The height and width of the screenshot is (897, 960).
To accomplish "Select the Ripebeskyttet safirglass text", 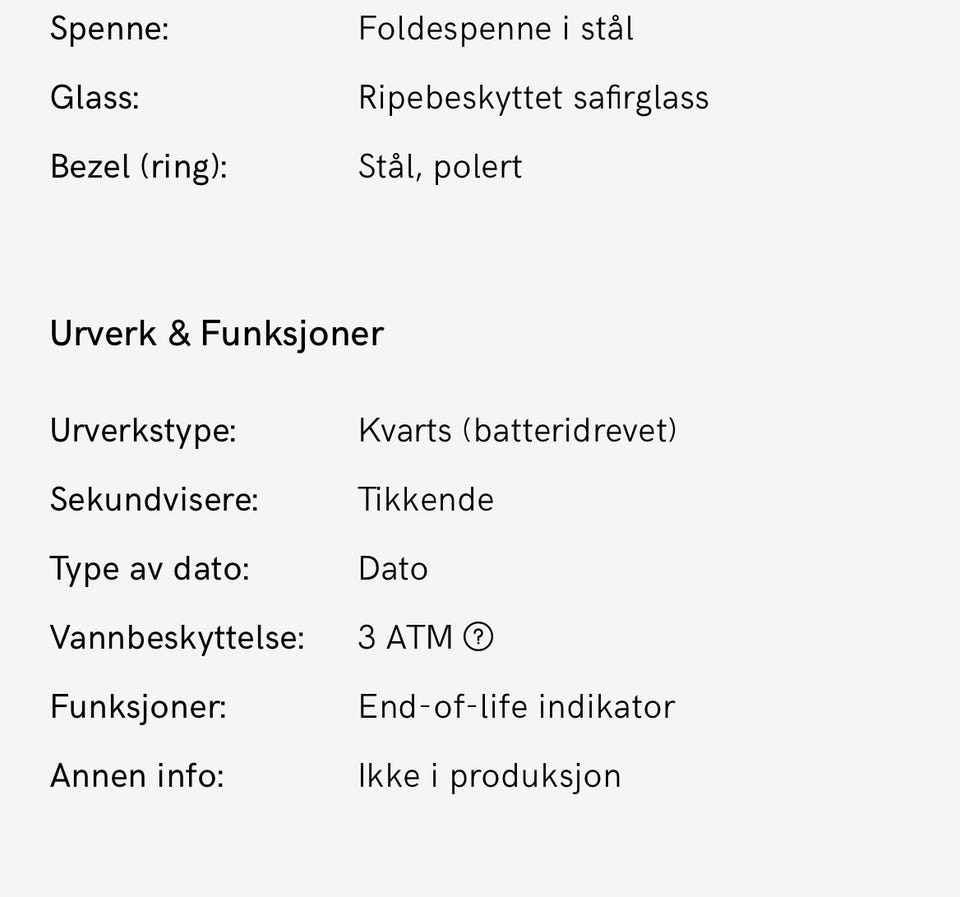I will 533,98.
